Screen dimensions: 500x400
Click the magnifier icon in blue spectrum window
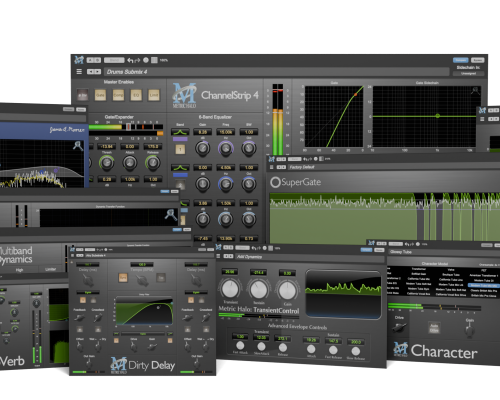click(x=78, y=146)
